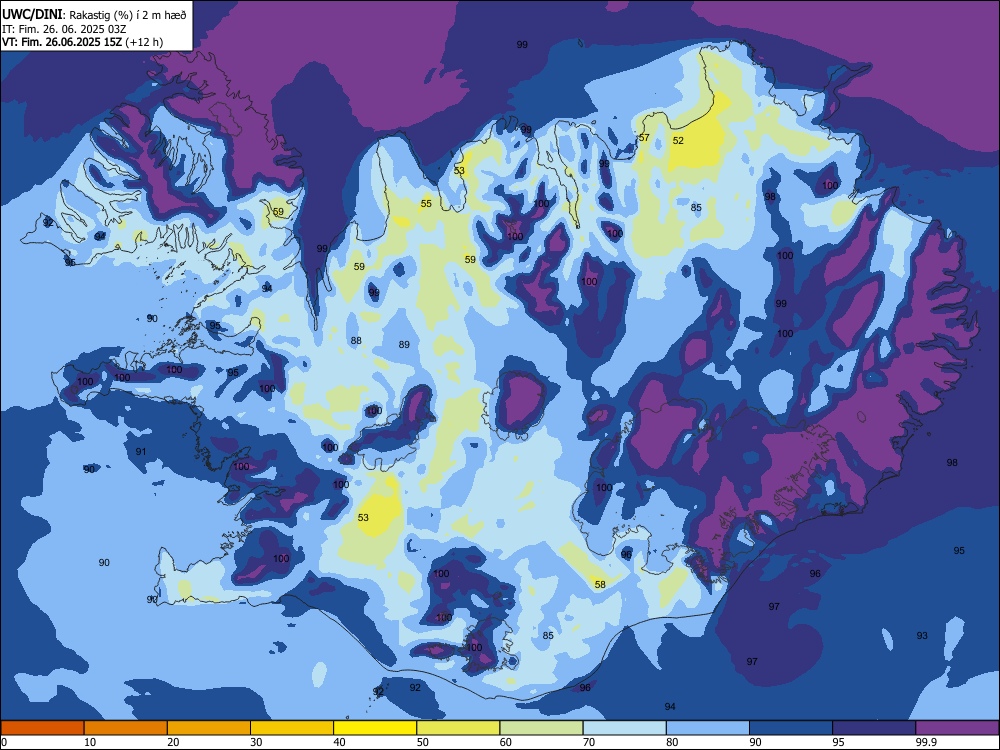The image size is (1000, 750).
Task: Select the light blue 80–90 legend swatch
Action: coord(708,728)
